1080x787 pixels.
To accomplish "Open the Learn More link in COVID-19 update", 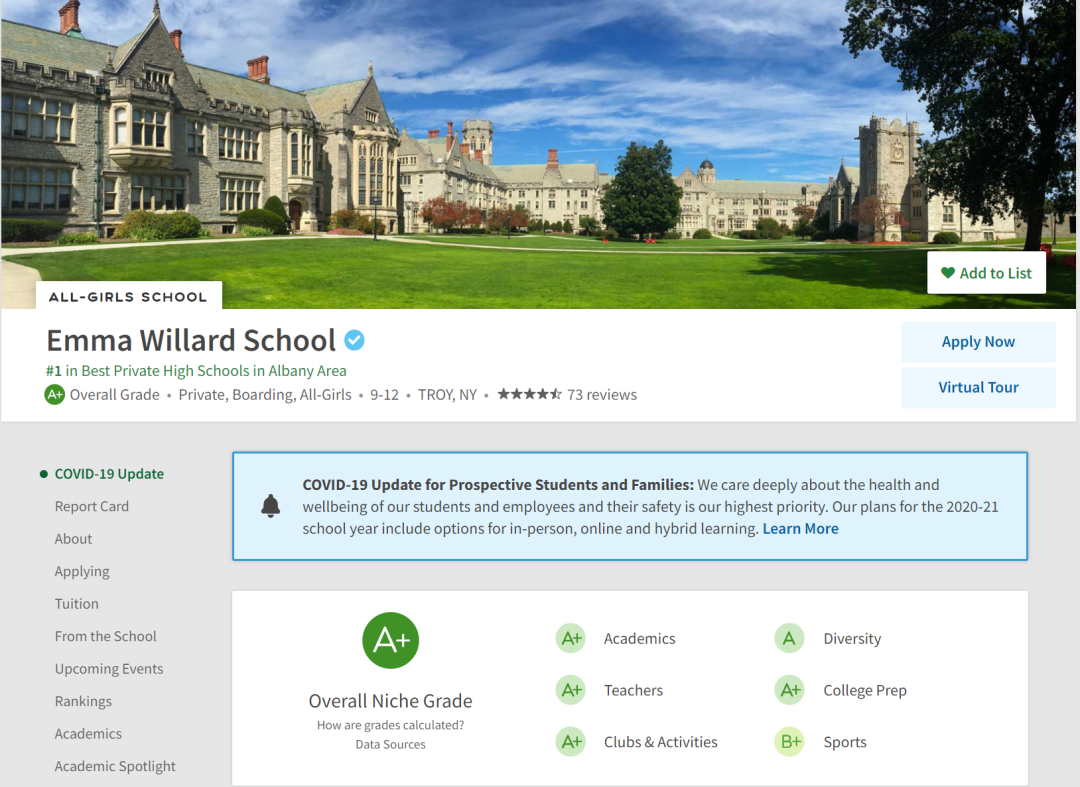I will click(x=800, y=528).
